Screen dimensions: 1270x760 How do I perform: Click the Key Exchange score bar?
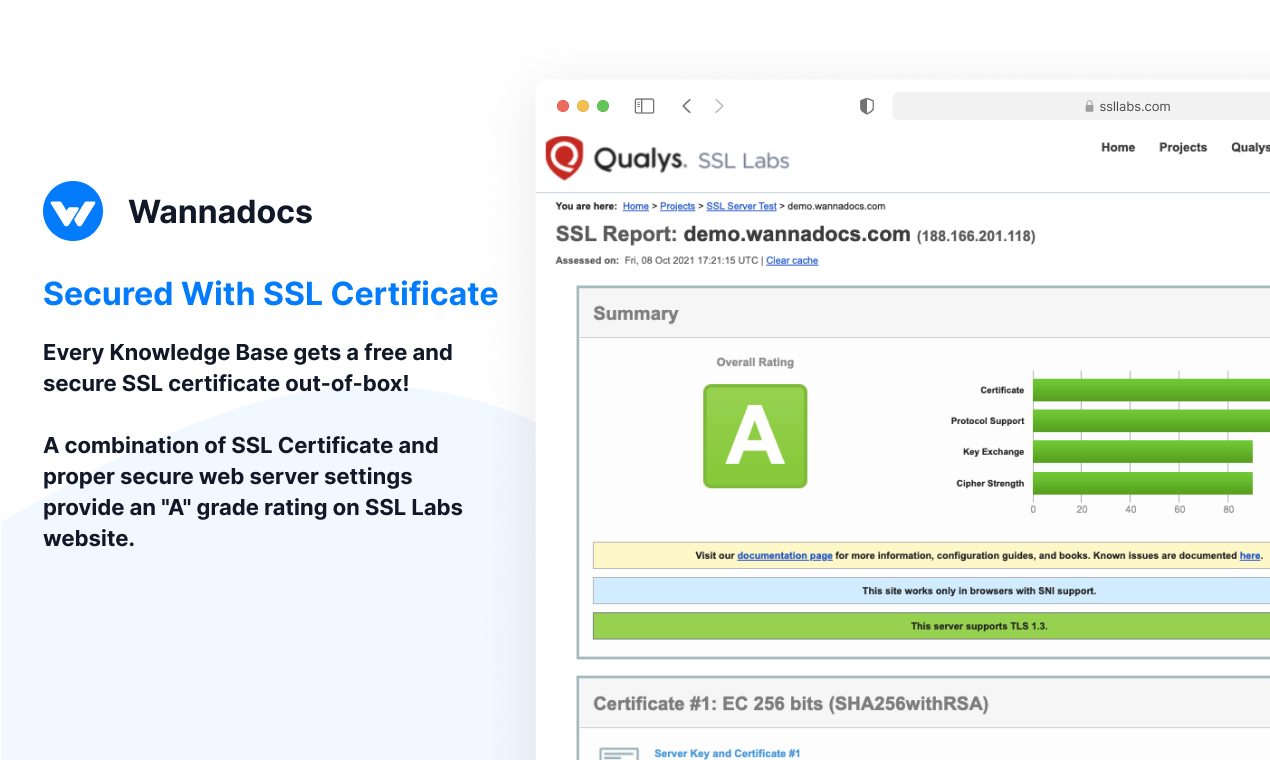click(x=1143, y=452)
